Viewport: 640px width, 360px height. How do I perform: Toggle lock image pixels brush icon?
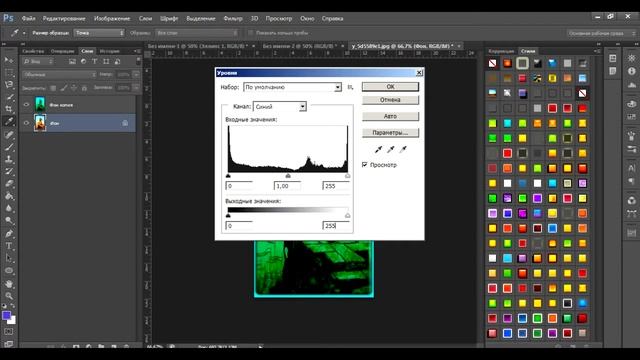(x=64, y=88)
